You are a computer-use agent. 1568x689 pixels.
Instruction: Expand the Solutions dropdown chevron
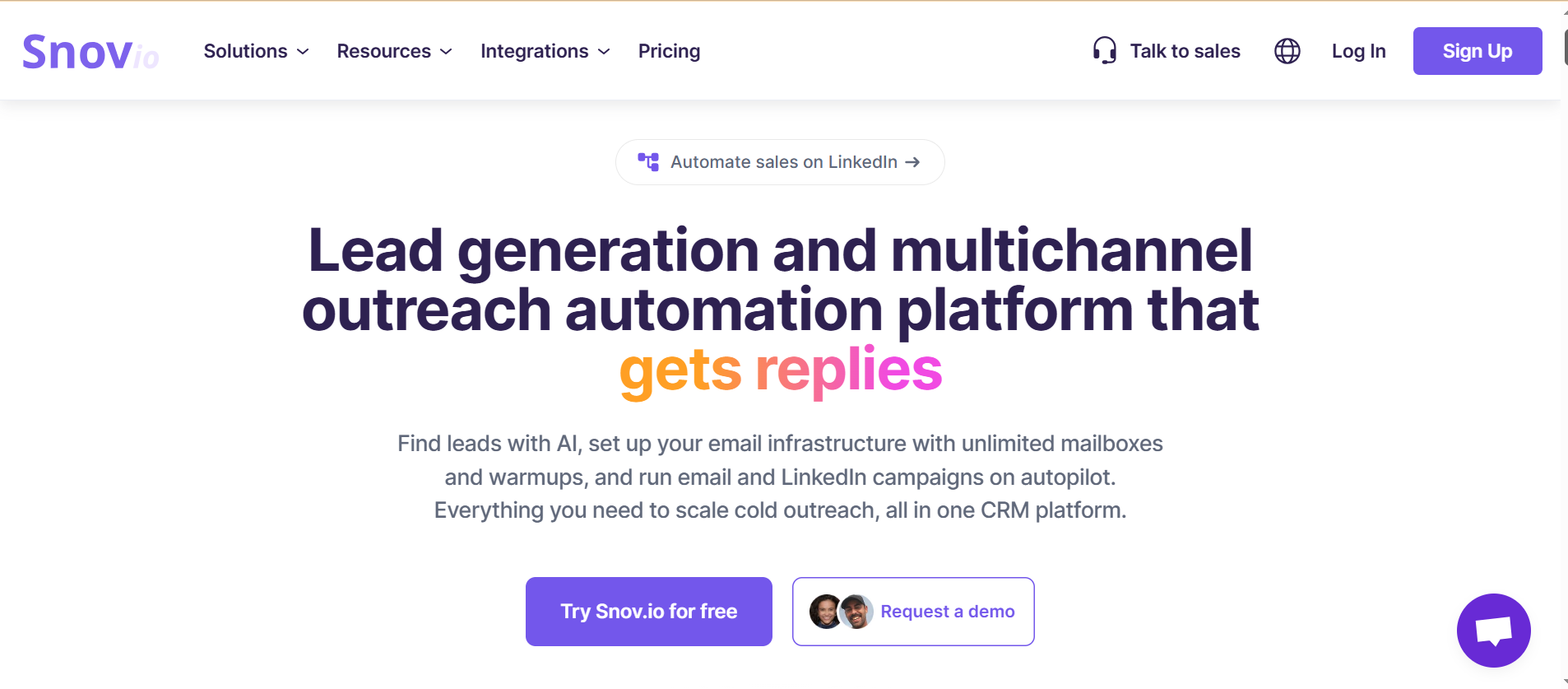click(x=303, y=51)
